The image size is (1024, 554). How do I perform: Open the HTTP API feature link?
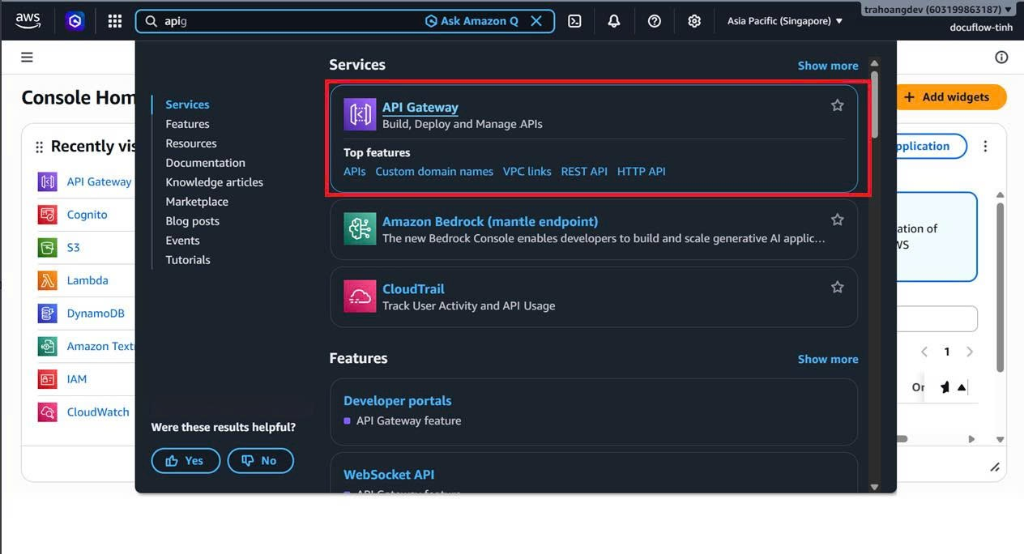[641, 171]
